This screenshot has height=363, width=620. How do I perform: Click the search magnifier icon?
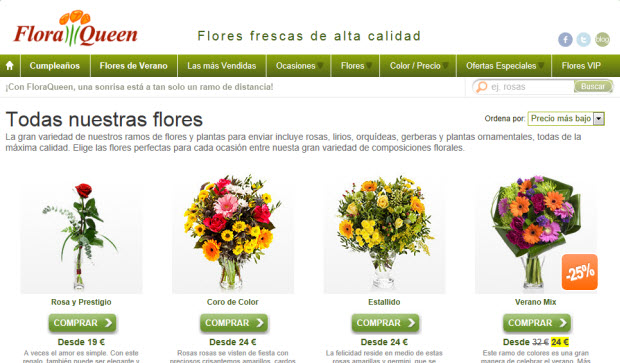[x=482, y=87]
